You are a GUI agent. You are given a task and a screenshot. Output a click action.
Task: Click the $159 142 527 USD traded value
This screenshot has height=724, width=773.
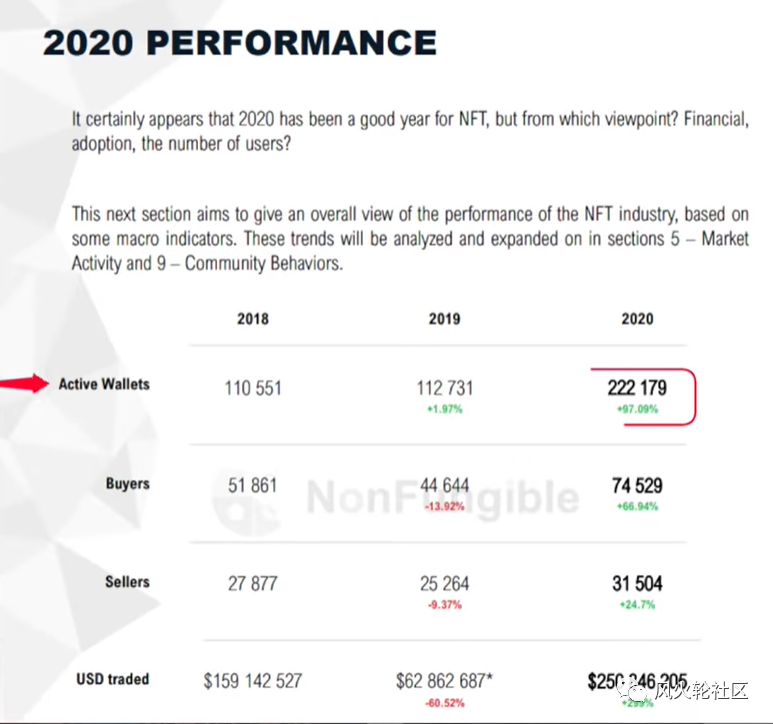coord(253,681)
